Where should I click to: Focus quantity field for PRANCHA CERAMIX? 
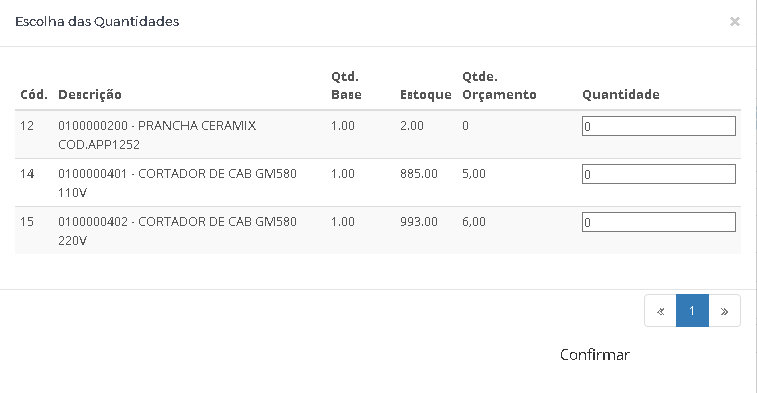[659, 126]
